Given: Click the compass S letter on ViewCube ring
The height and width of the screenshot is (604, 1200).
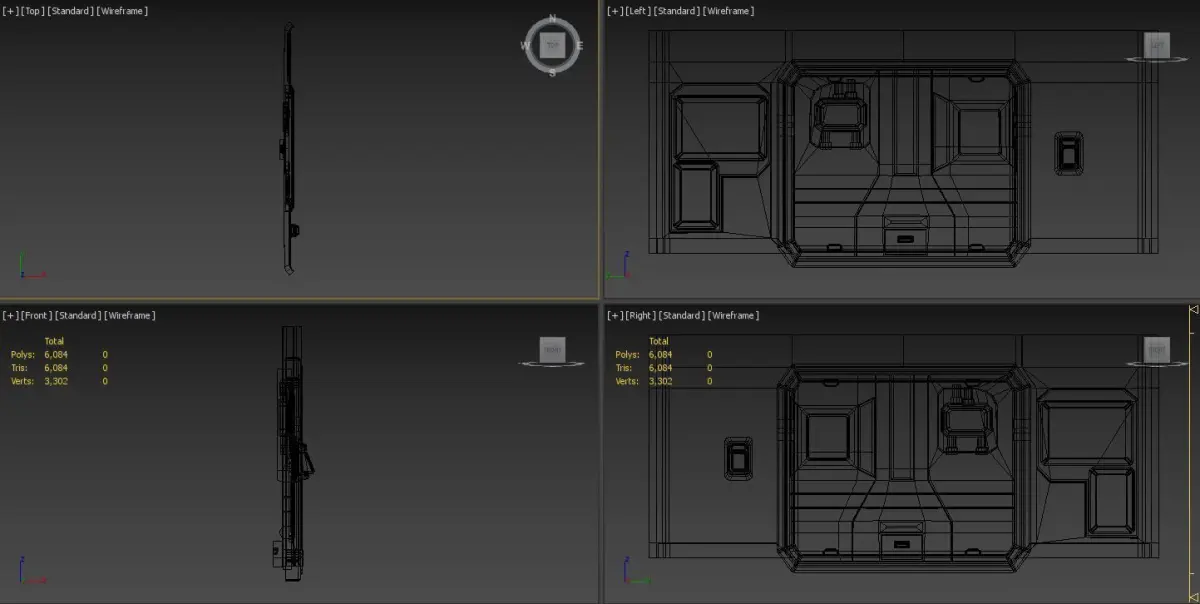Looking at the screenshot, I should pyautogui.click(x=552, y=72).
